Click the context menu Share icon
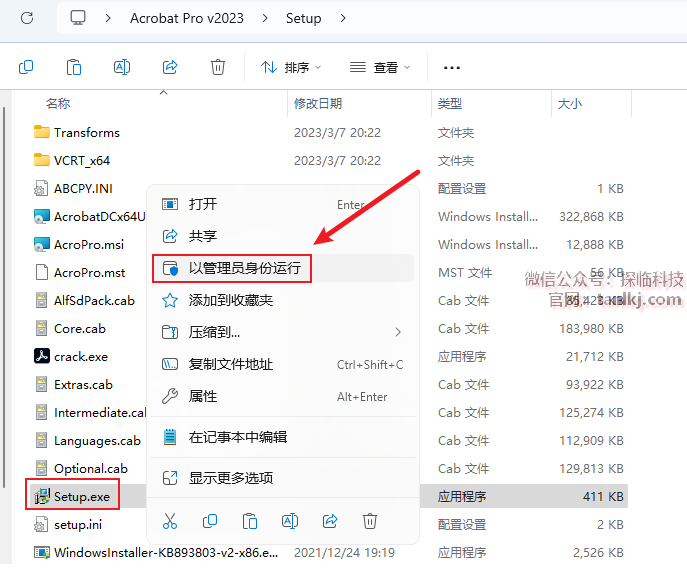 pyautogui.click(x=330, y=521)
